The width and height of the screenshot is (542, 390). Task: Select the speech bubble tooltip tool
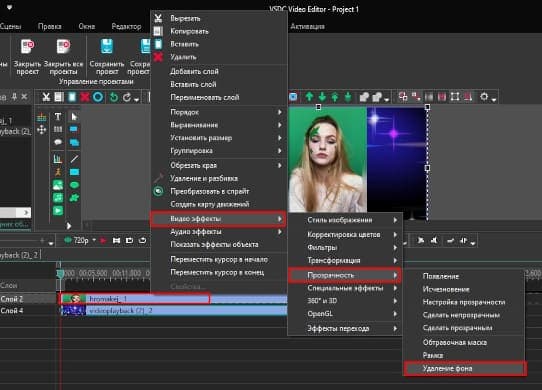58,142
